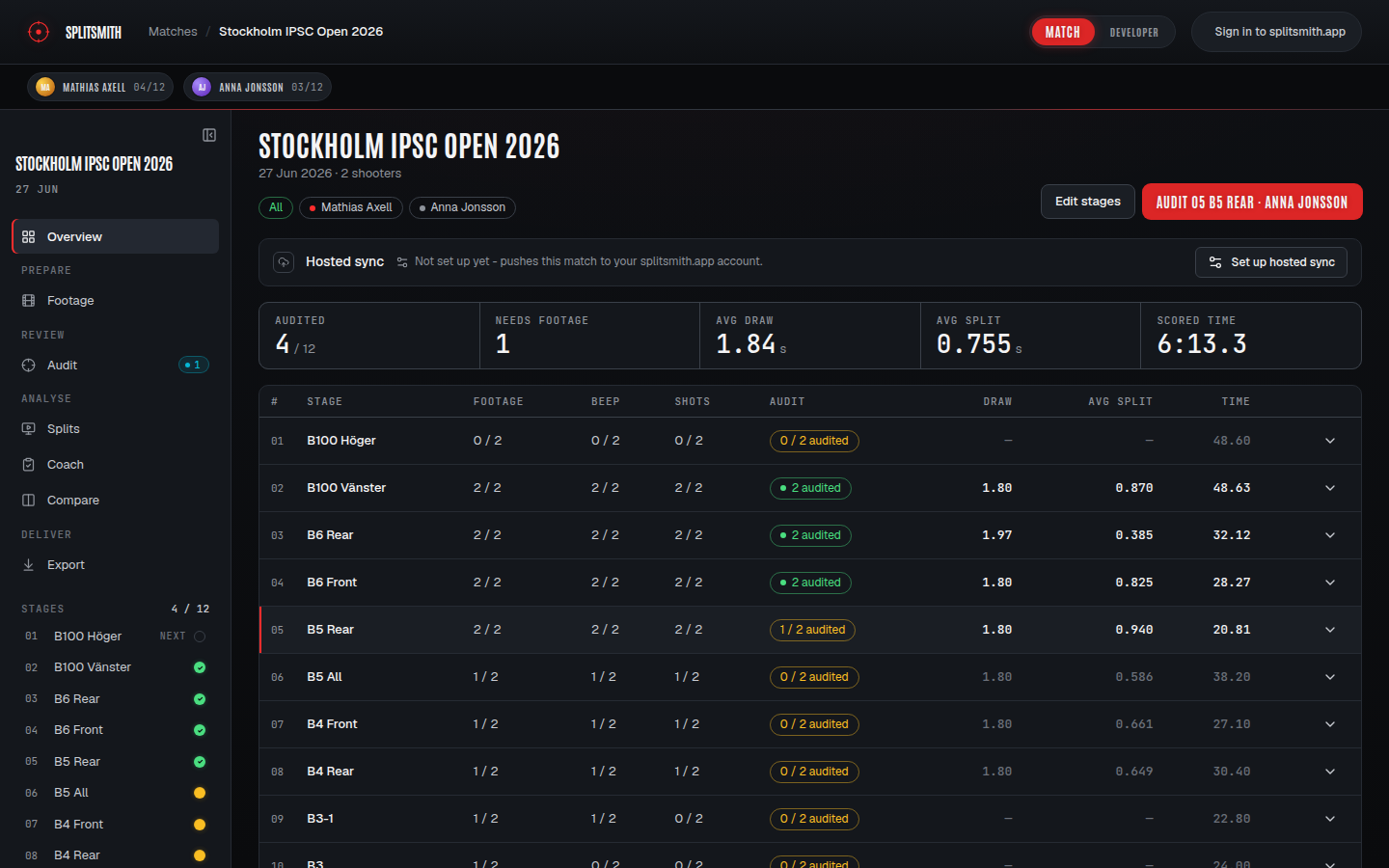Filter by shooter Mathias Axell chip
This screenshot has height=868, width=1389.
click(x=351, y=207)
